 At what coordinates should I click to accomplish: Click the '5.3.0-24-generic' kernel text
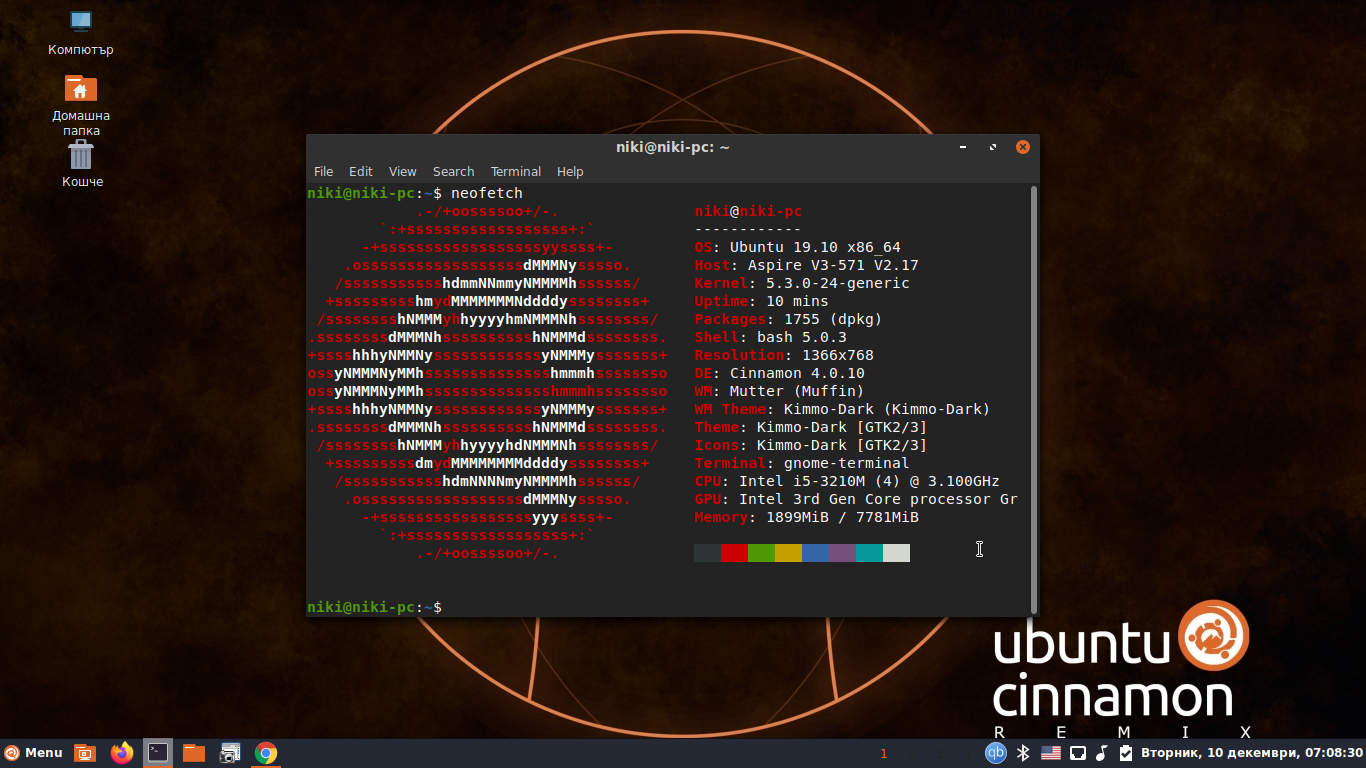coord(838,283)
